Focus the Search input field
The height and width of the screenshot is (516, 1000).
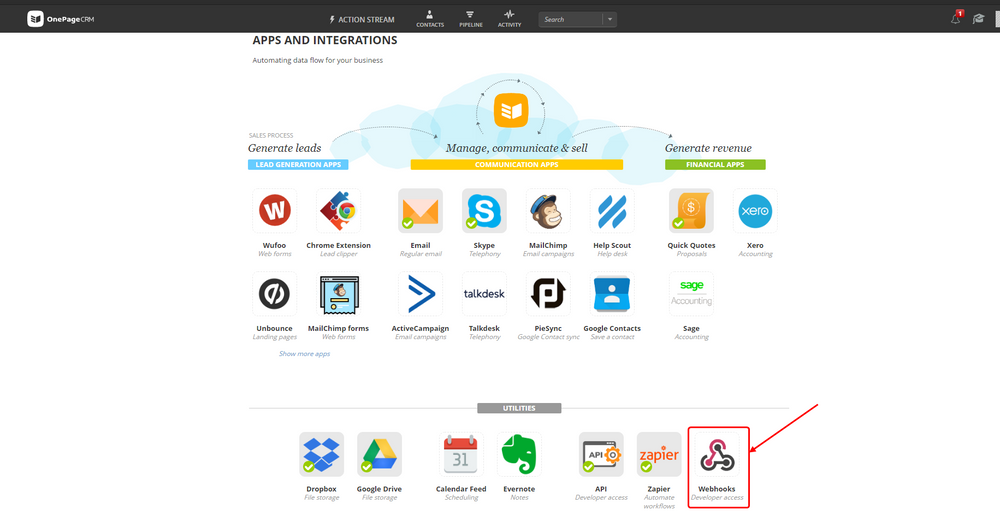point(571,20)
